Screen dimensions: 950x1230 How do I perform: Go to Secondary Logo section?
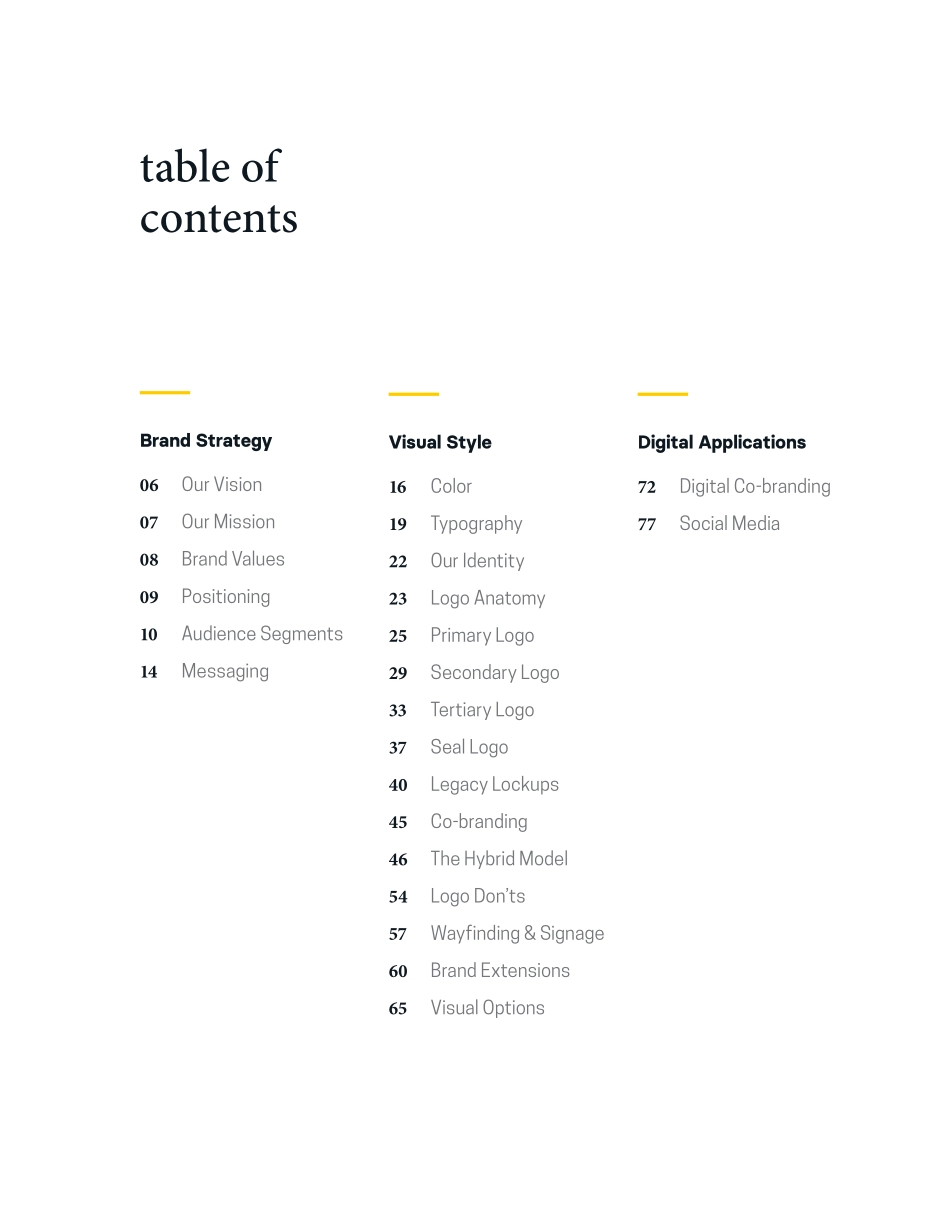tap(494, 673)
